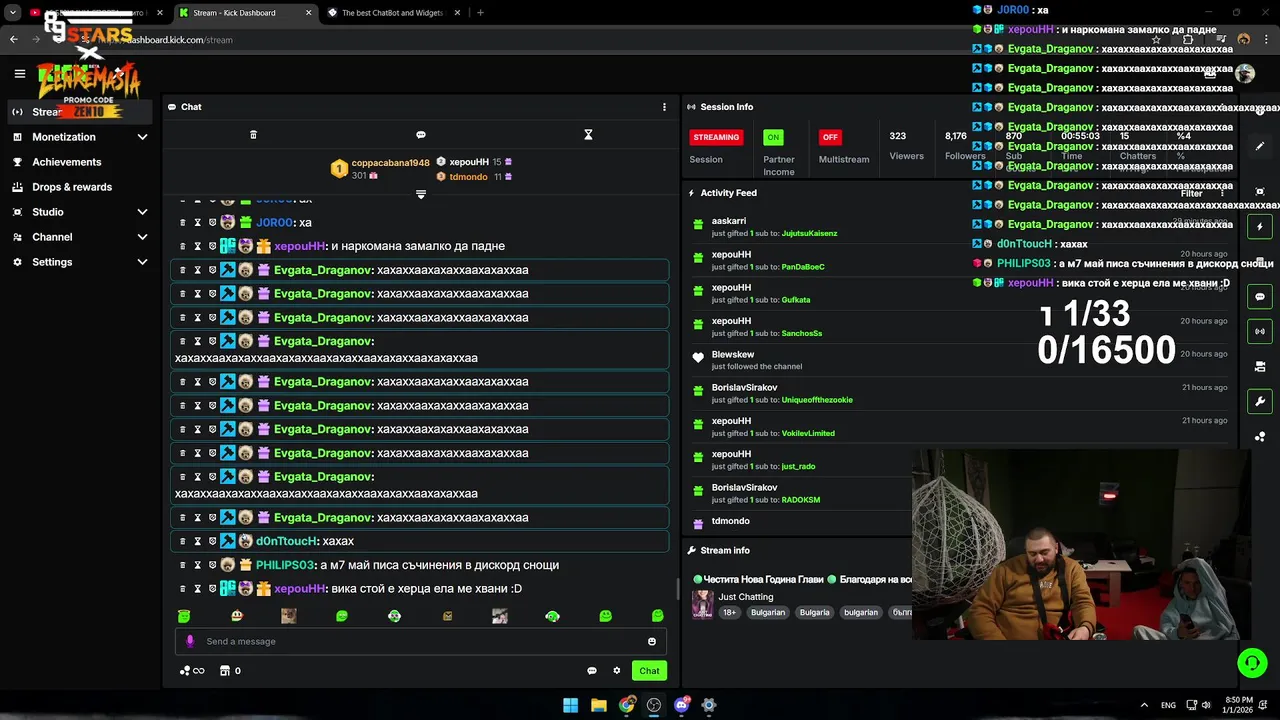Switch to the 'Stream - Kick Dashboard' browser tab
The height and width of the screenshot is (720, 1280).
[245, 13]
